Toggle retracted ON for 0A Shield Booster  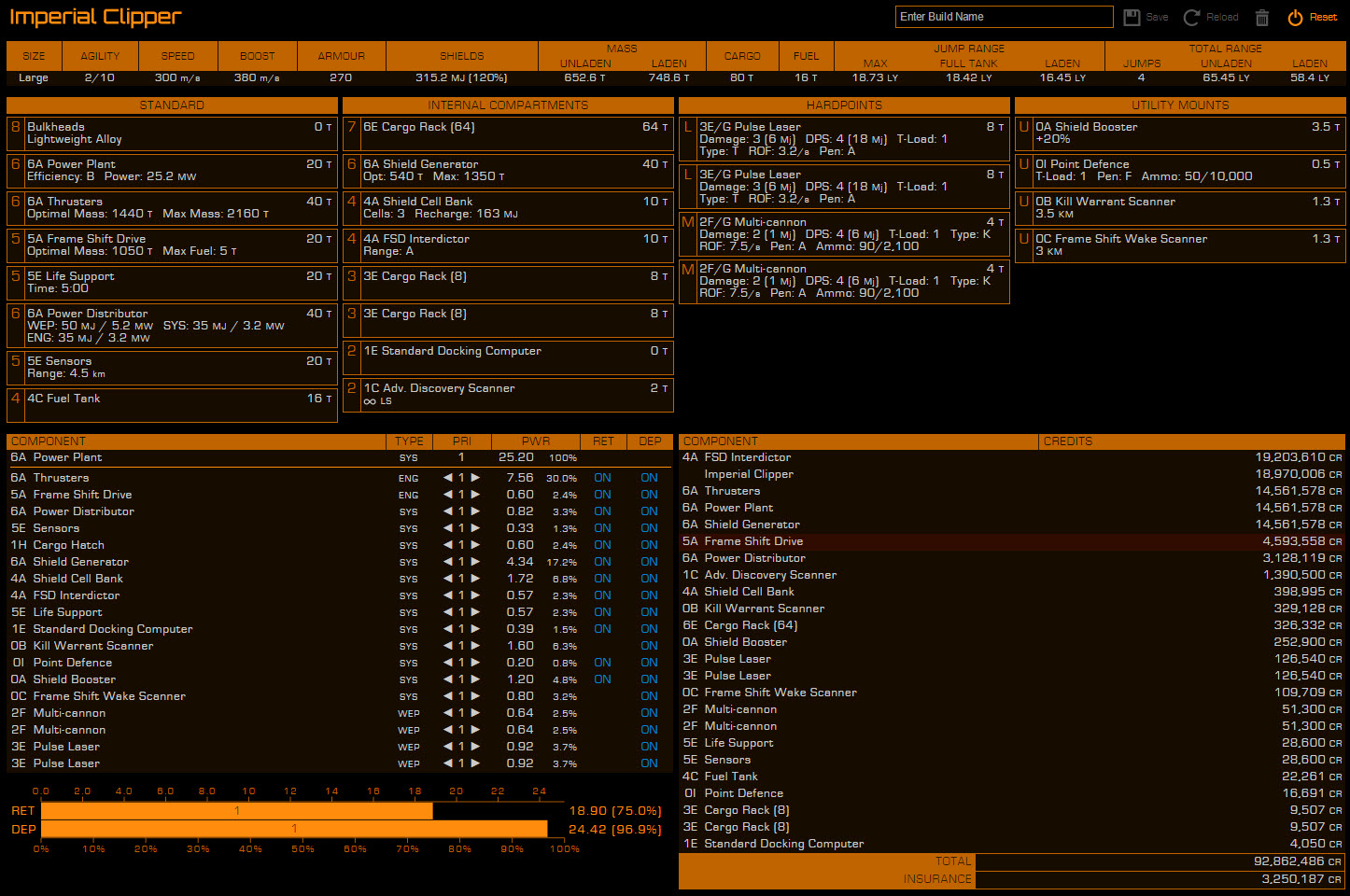click(x=602, y=679)
